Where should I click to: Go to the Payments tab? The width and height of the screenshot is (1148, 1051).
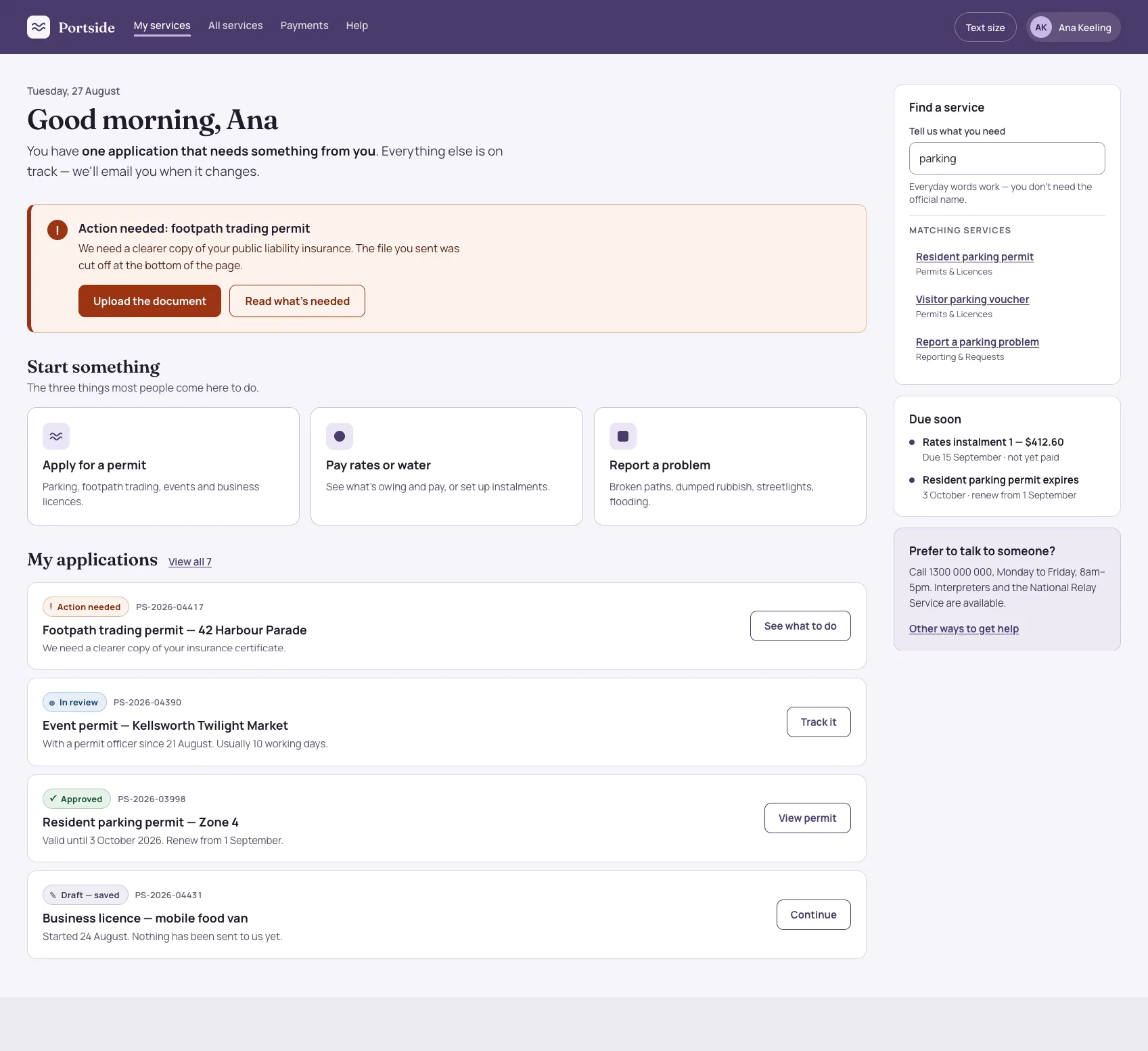click(304, 26)
